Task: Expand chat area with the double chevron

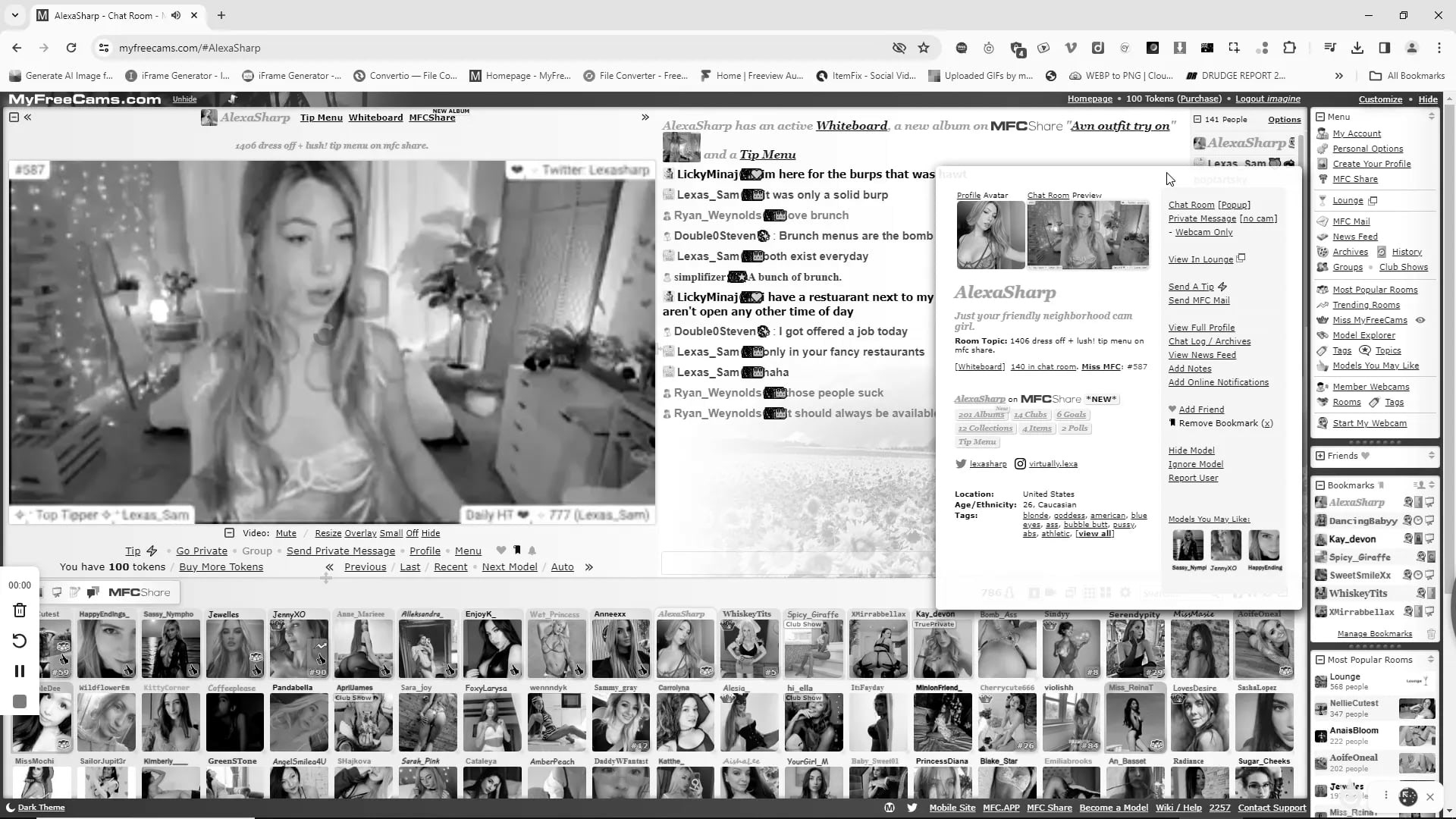Action: coord(645,118)
